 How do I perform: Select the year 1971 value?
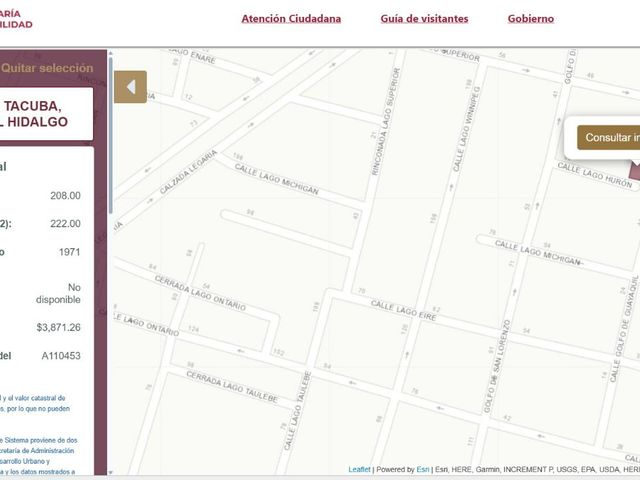click(x=69, y=252)
